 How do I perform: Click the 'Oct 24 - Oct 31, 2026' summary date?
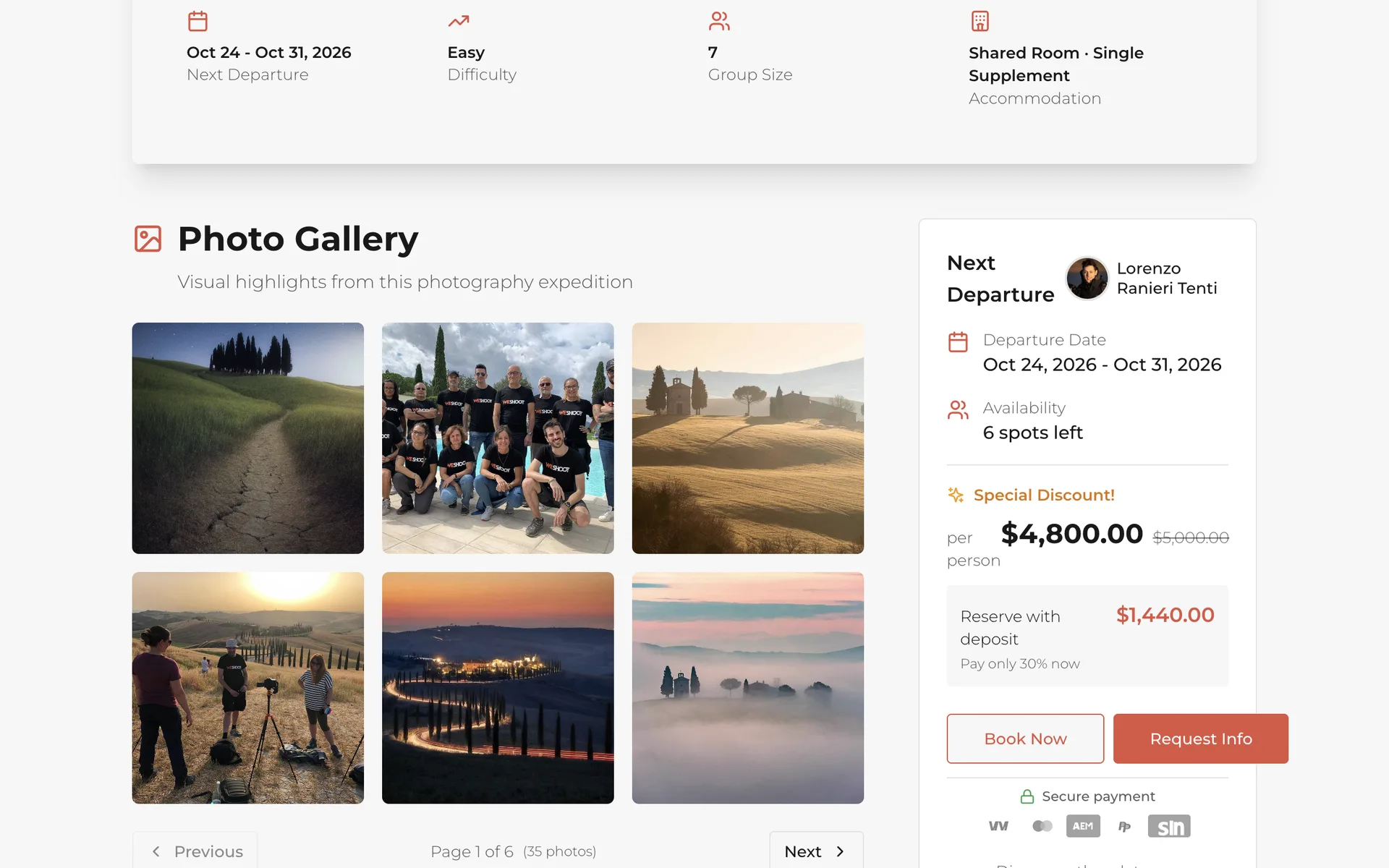[268, 53]
